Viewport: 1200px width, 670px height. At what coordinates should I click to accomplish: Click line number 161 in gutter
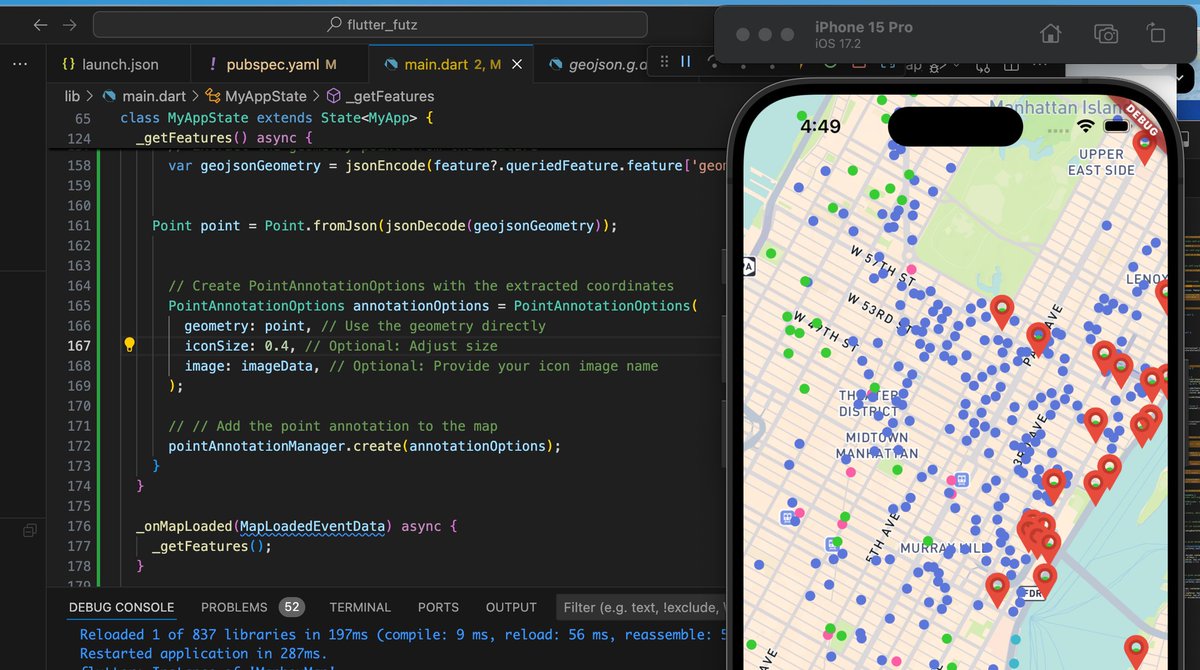coord(78,226)
